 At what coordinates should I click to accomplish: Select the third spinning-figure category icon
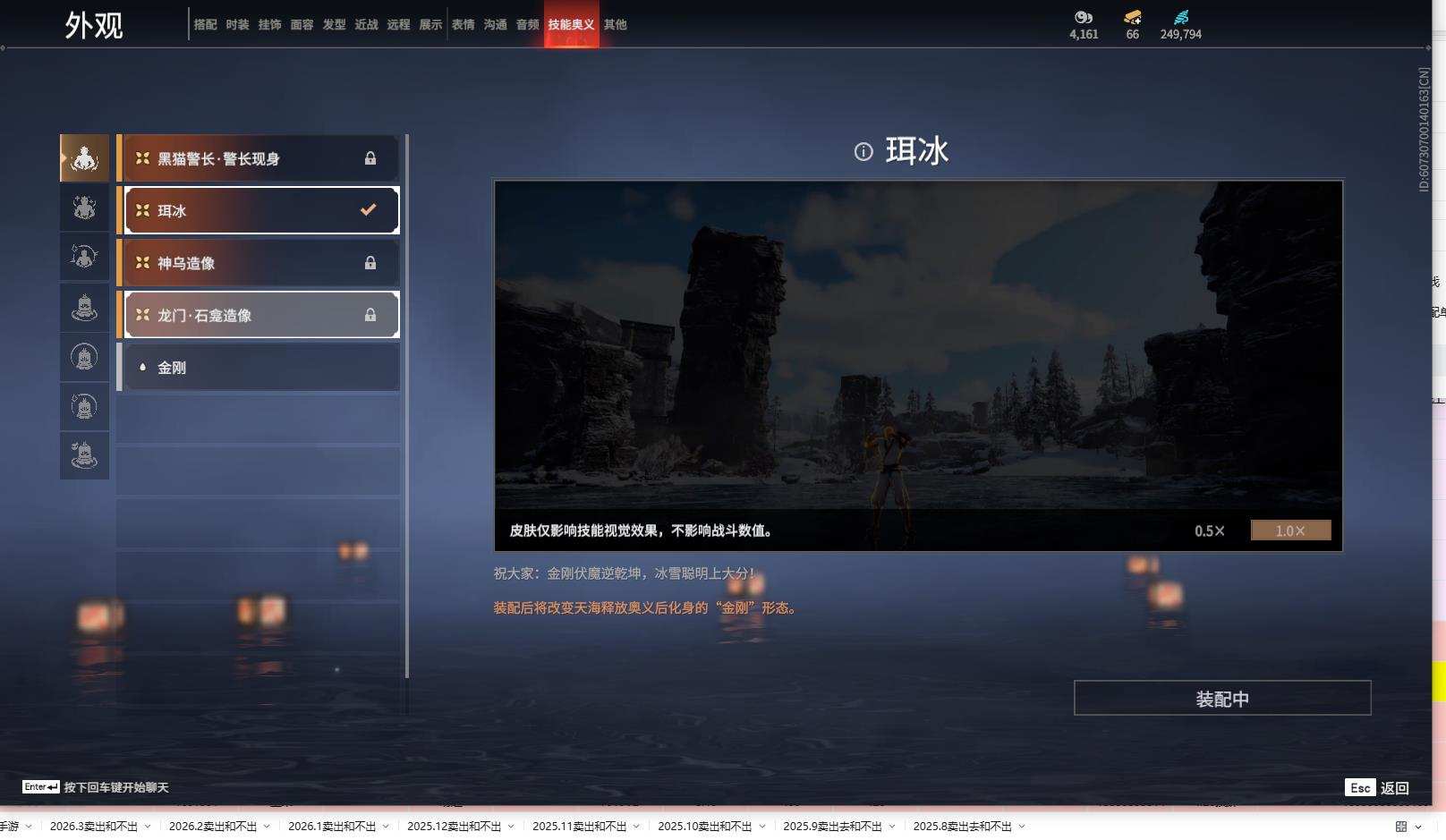tap(84, 257)
